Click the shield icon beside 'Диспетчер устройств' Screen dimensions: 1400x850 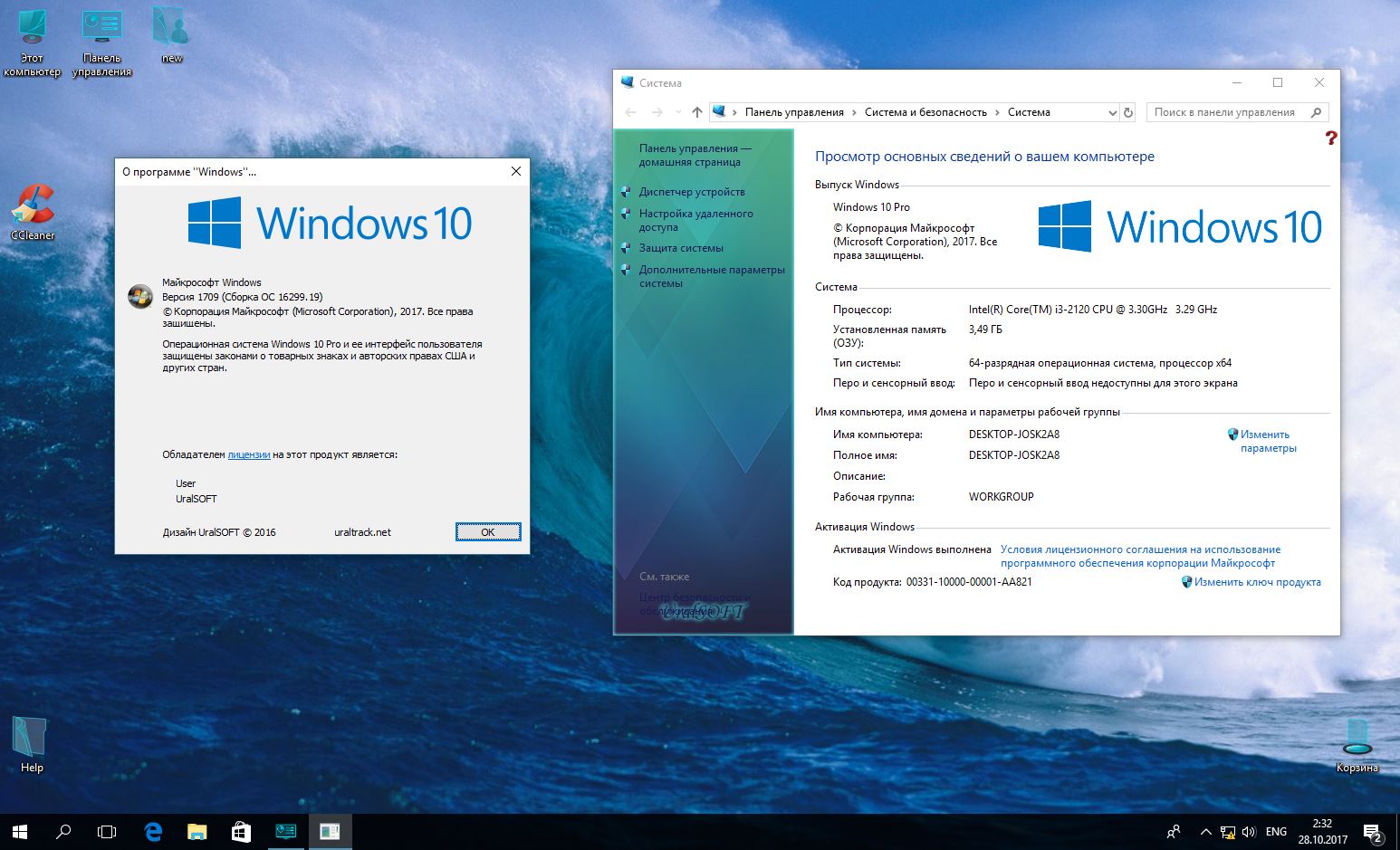(x=625, y=192)
